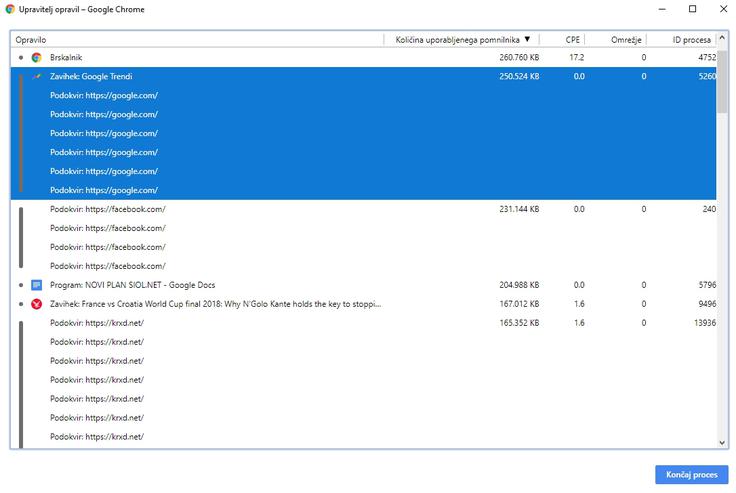Select the Zavihek: Google Trendi row
Screen dimensions: 736x493
(x=363, y=77)
